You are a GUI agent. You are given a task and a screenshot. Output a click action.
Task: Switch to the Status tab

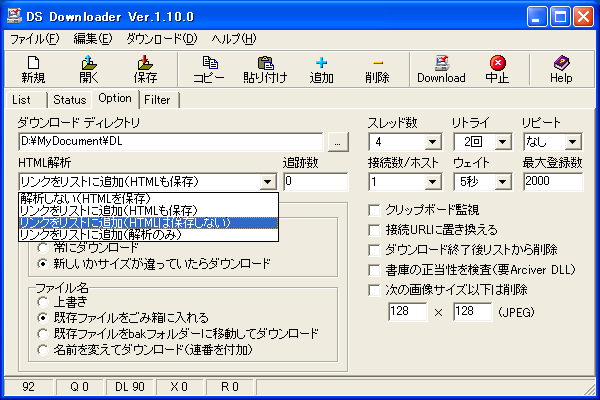pos(70,100)
